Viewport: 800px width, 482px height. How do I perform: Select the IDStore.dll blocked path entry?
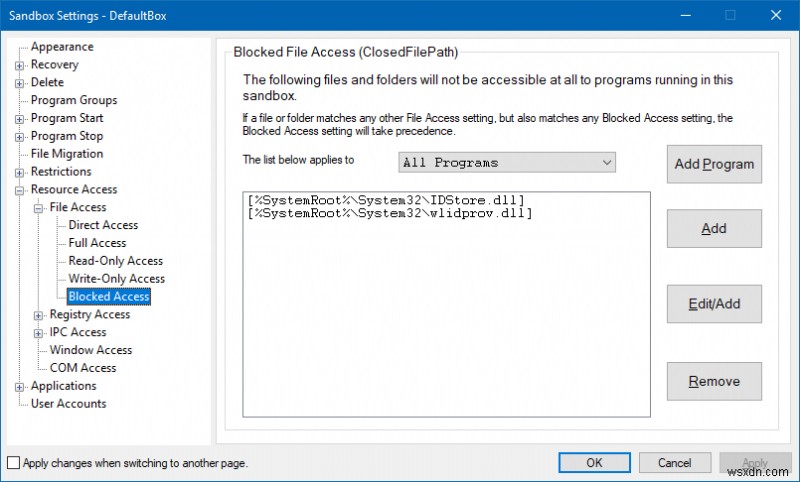point(386,200)
